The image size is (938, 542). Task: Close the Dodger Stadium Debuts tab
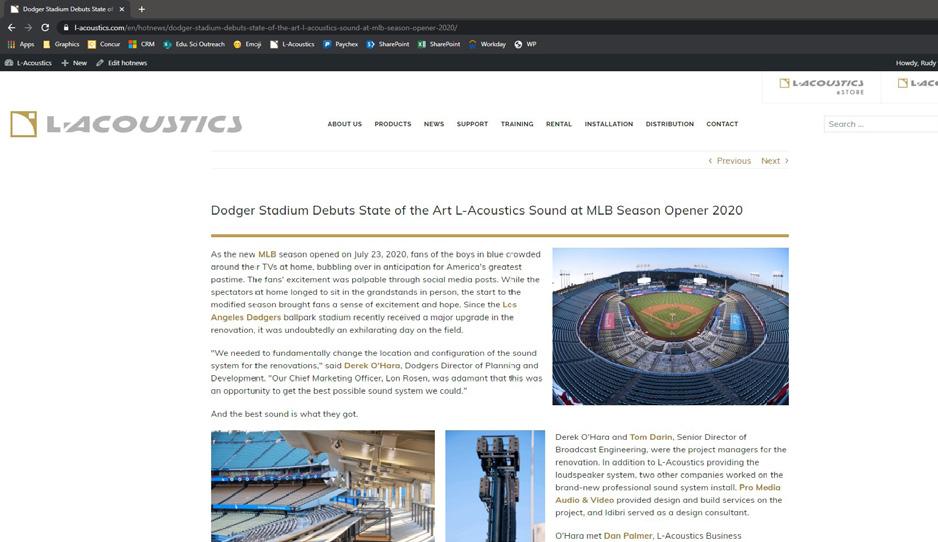(122, 9)
